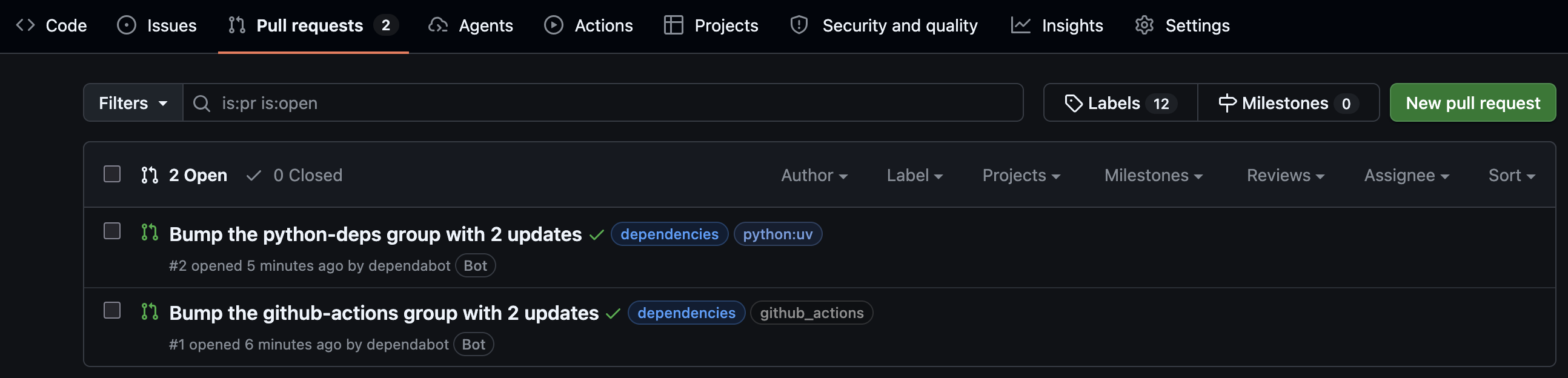Screen dimensions: 1568x378
Task: Open the Code tab
Action: click(x=51, y=25)
